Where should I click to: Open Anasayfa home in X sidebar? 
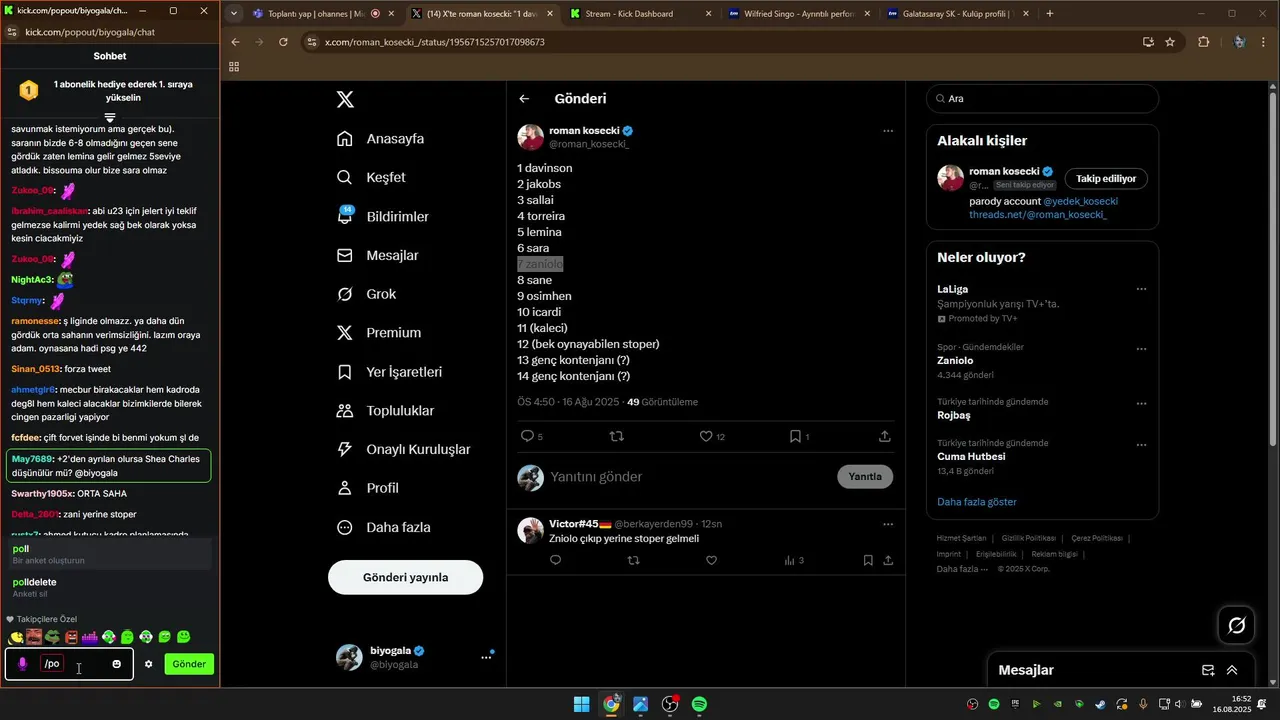382,139
